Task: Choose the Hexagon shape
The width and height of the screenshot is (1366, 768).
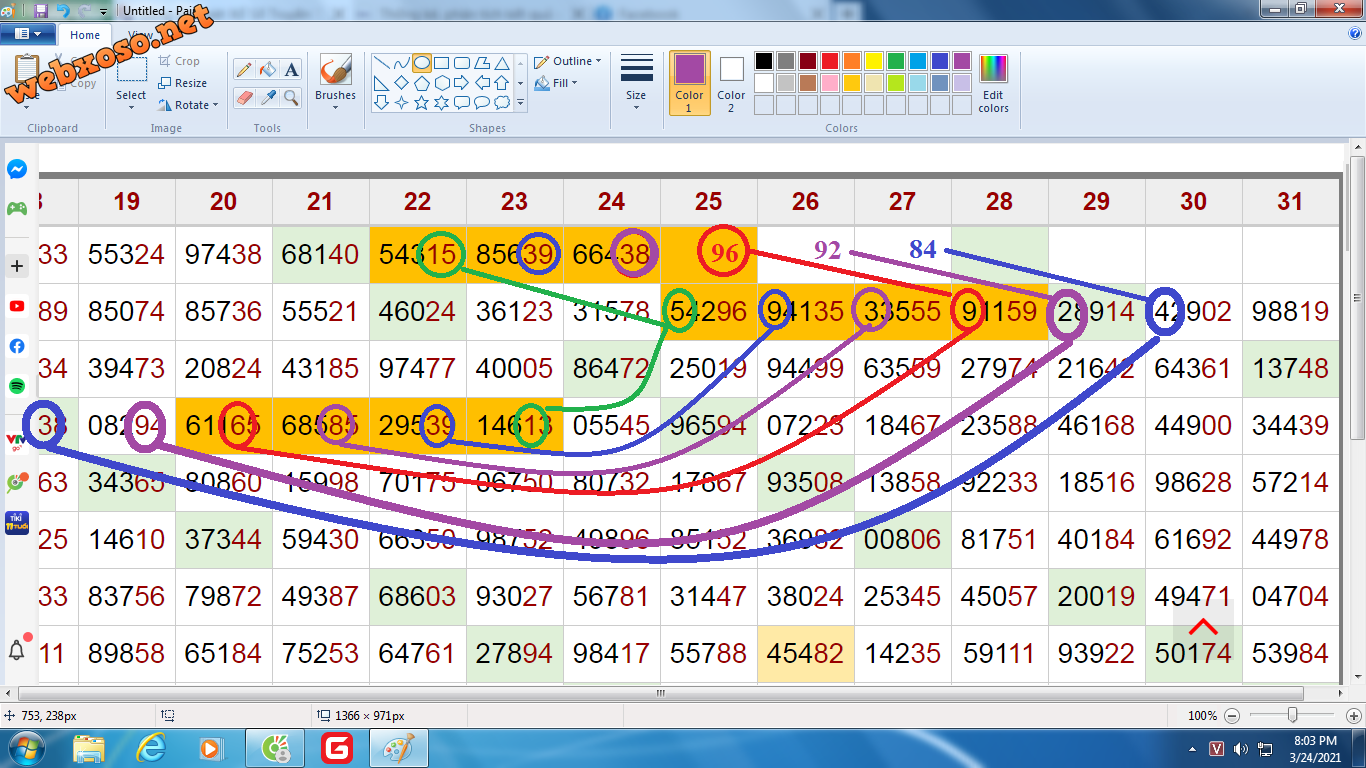Action: click(442, 83)
